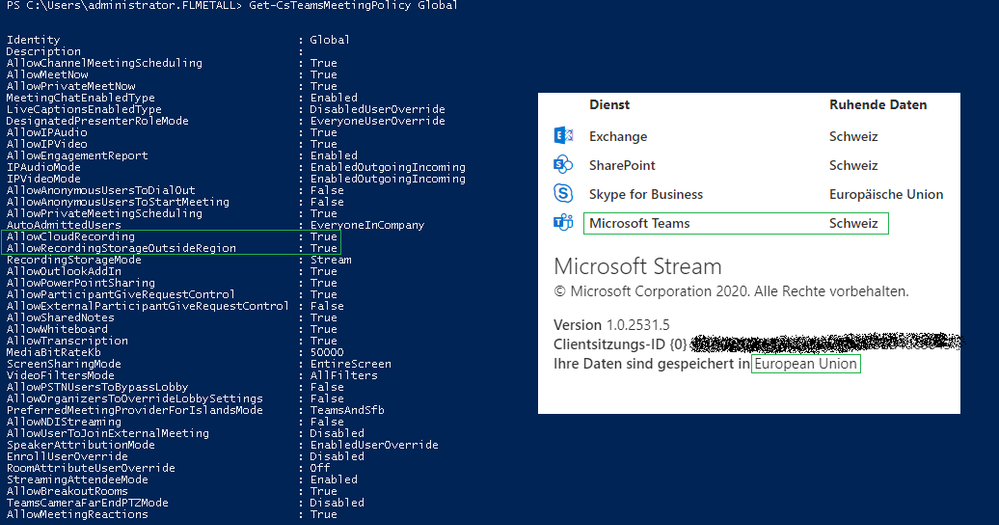
Task: Click the SharePoint service icon
Action: tap(563, 164)
